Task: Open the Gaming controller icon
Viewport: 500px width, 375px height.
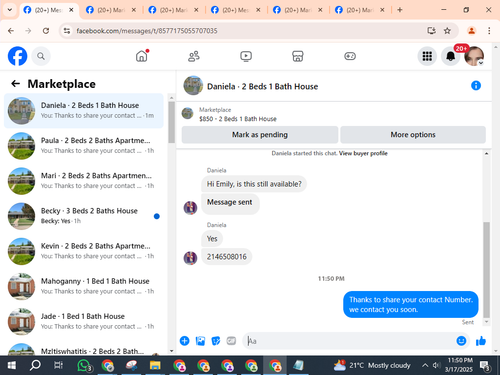Action: (x=350, y=56)
